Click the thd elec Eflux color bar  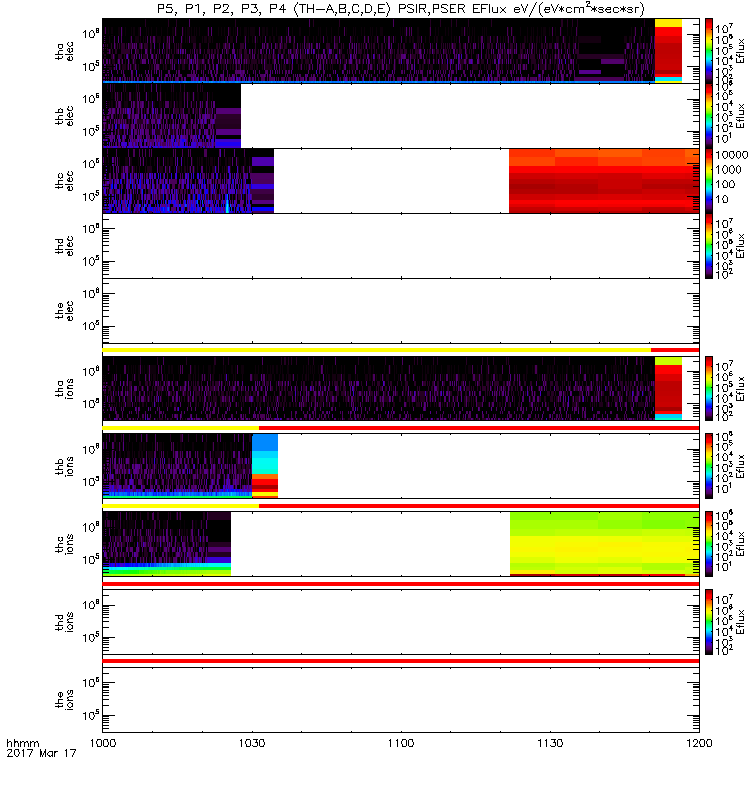coord(709,245)
